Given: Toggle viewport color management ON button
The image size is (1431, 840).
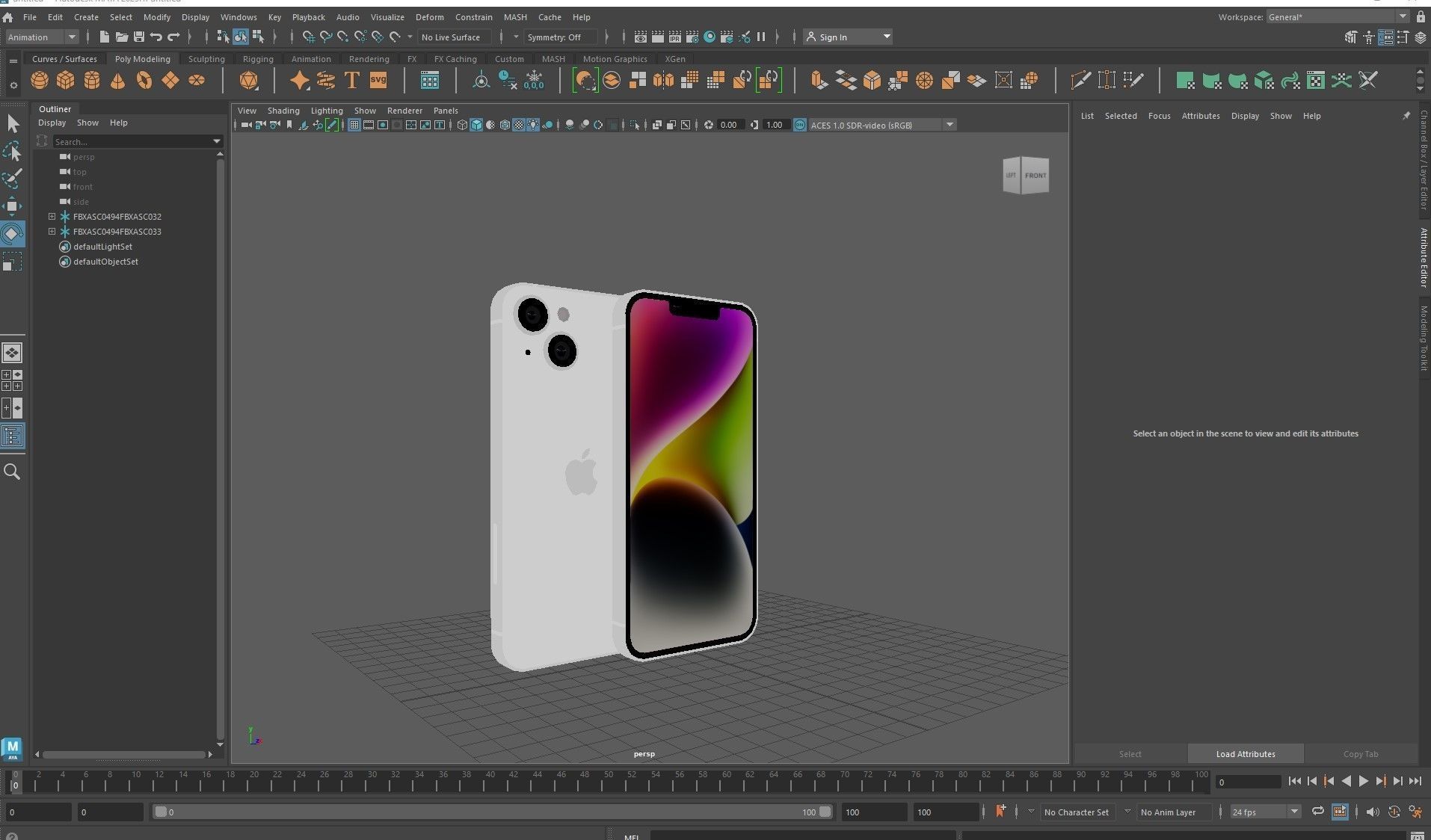Looking at the screenshot, I should click(800, 125).
